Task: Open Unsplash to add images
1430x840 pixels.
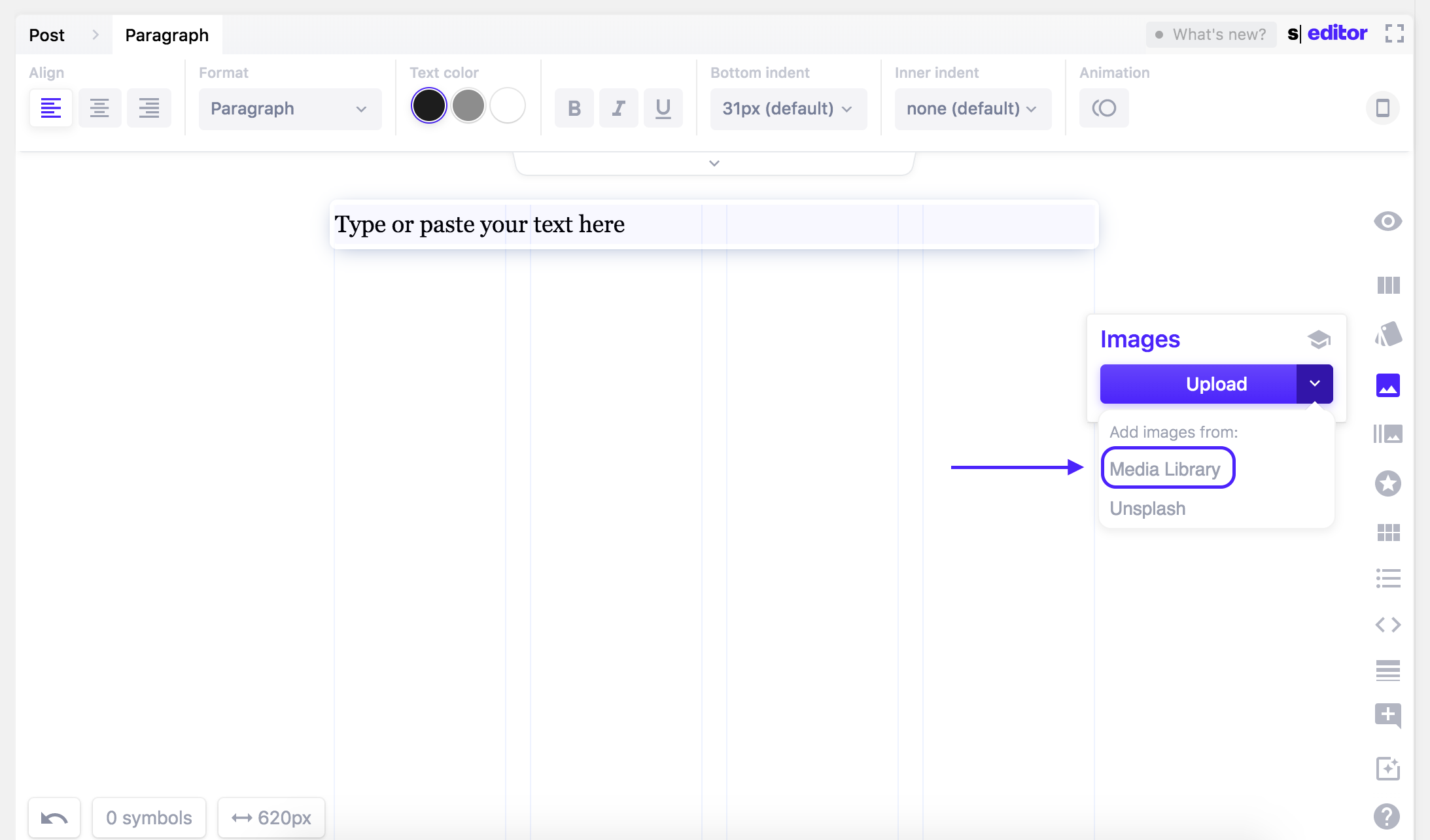Action: click(1147, 508)
